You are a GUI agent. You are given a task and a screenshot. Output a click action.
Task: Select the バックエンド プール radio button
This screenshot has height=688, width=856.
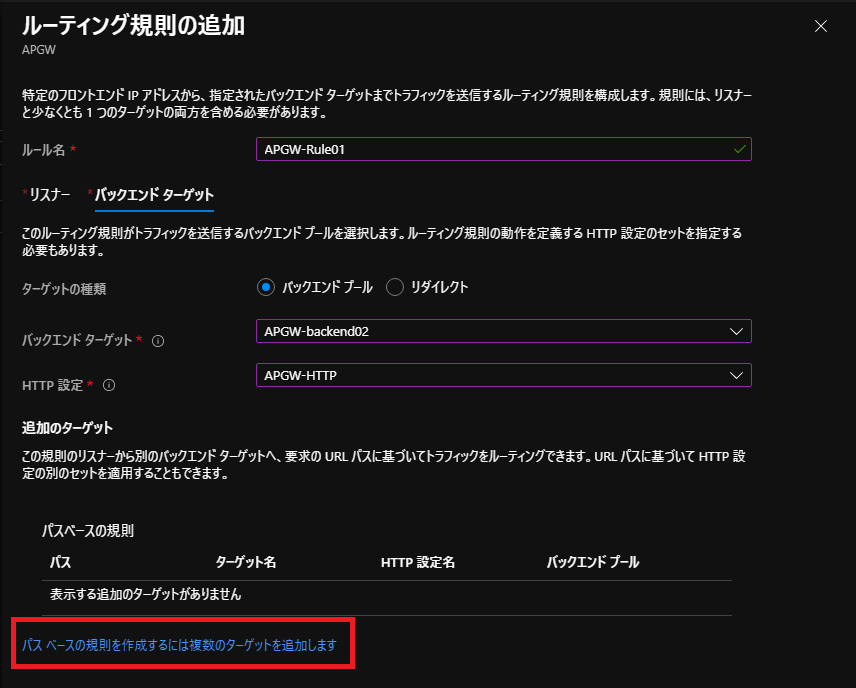266,287
